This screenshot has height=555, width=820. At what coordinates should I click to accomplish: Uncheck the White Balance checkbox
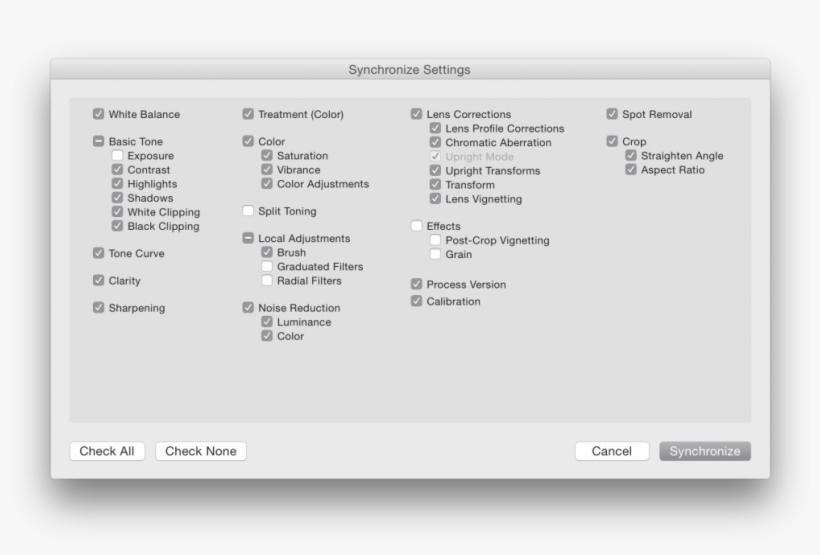98,114
